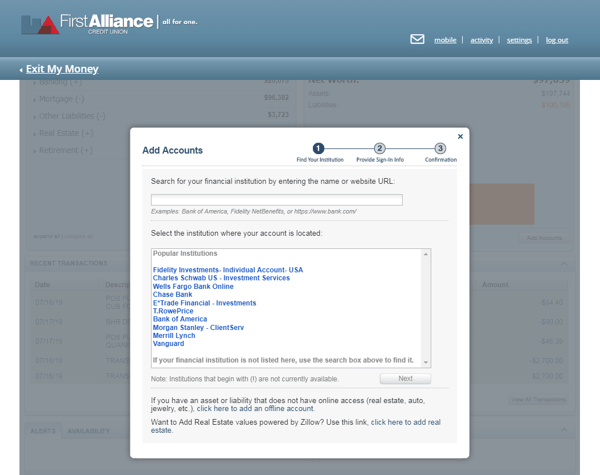Click the -$90.00 transaction amount
600x475 pixels.
point(551,322)
